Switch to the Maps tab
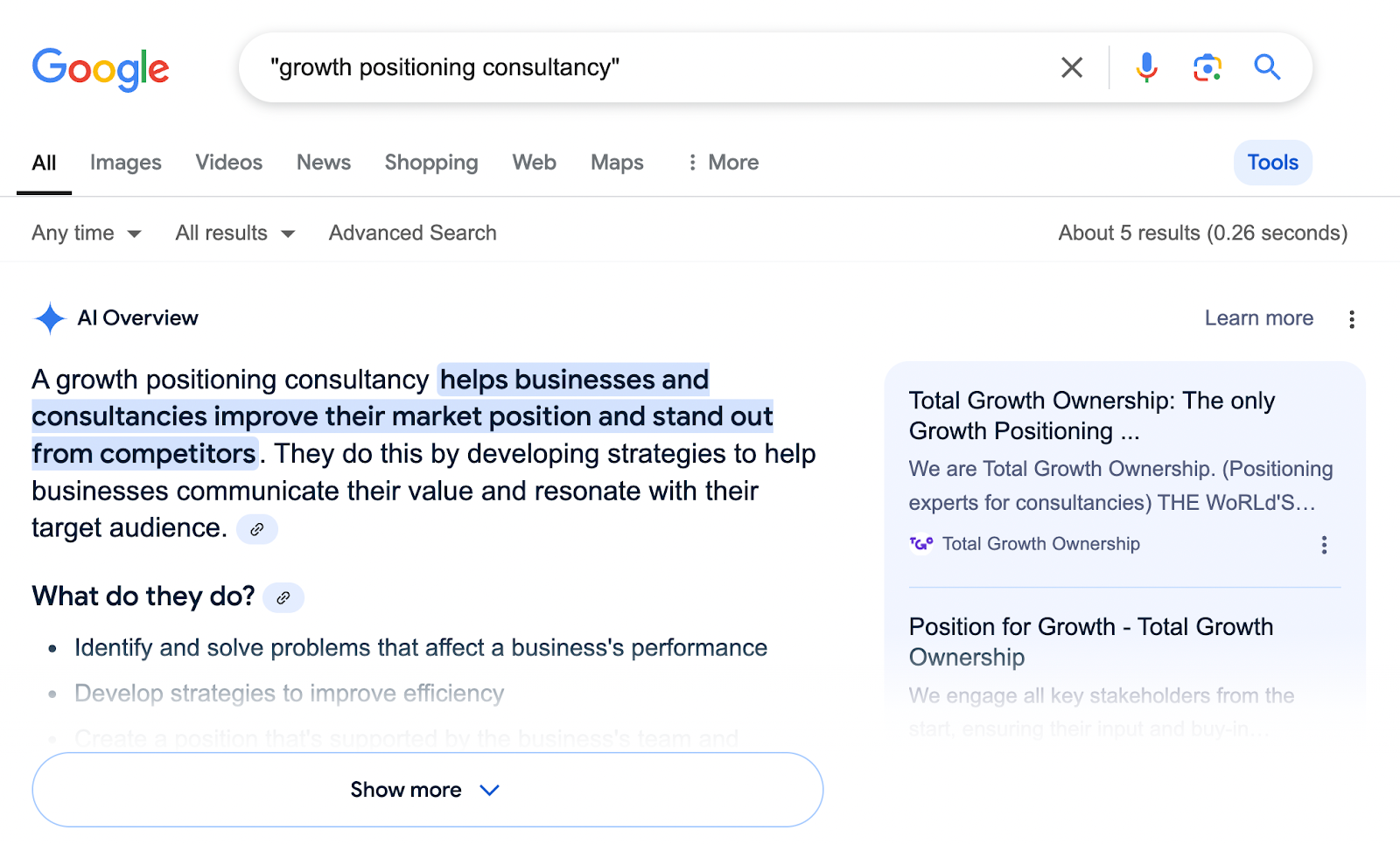1400x844 pixels. [617, 163]
